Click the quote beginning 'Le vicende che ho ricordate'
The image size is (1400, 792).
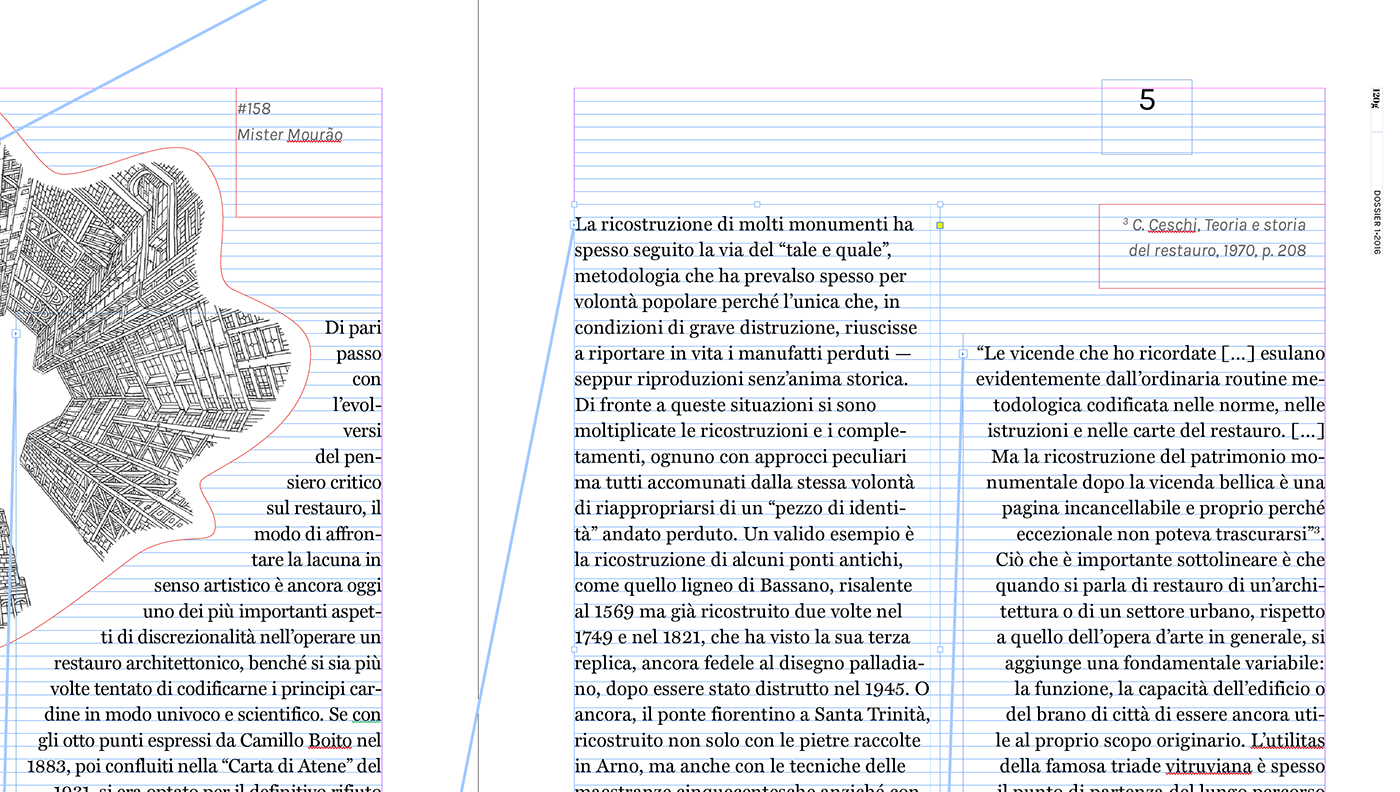click(1150, 353)
